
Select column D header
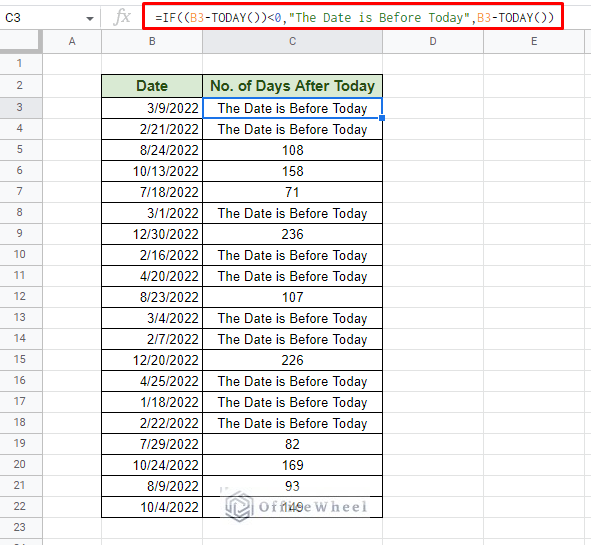[433, 41]
